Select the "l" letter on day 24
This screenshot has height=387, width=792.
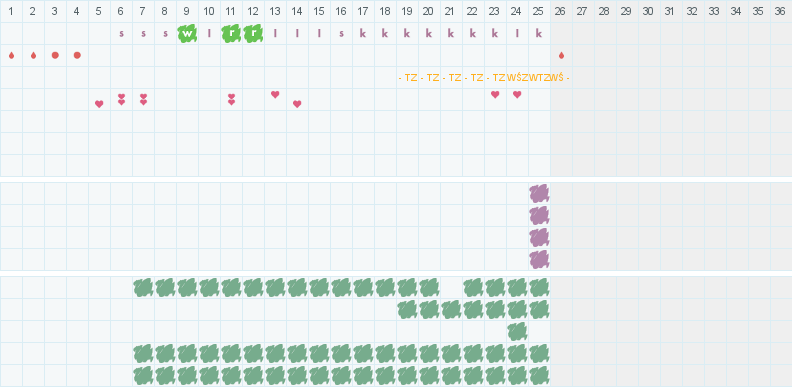517,34
